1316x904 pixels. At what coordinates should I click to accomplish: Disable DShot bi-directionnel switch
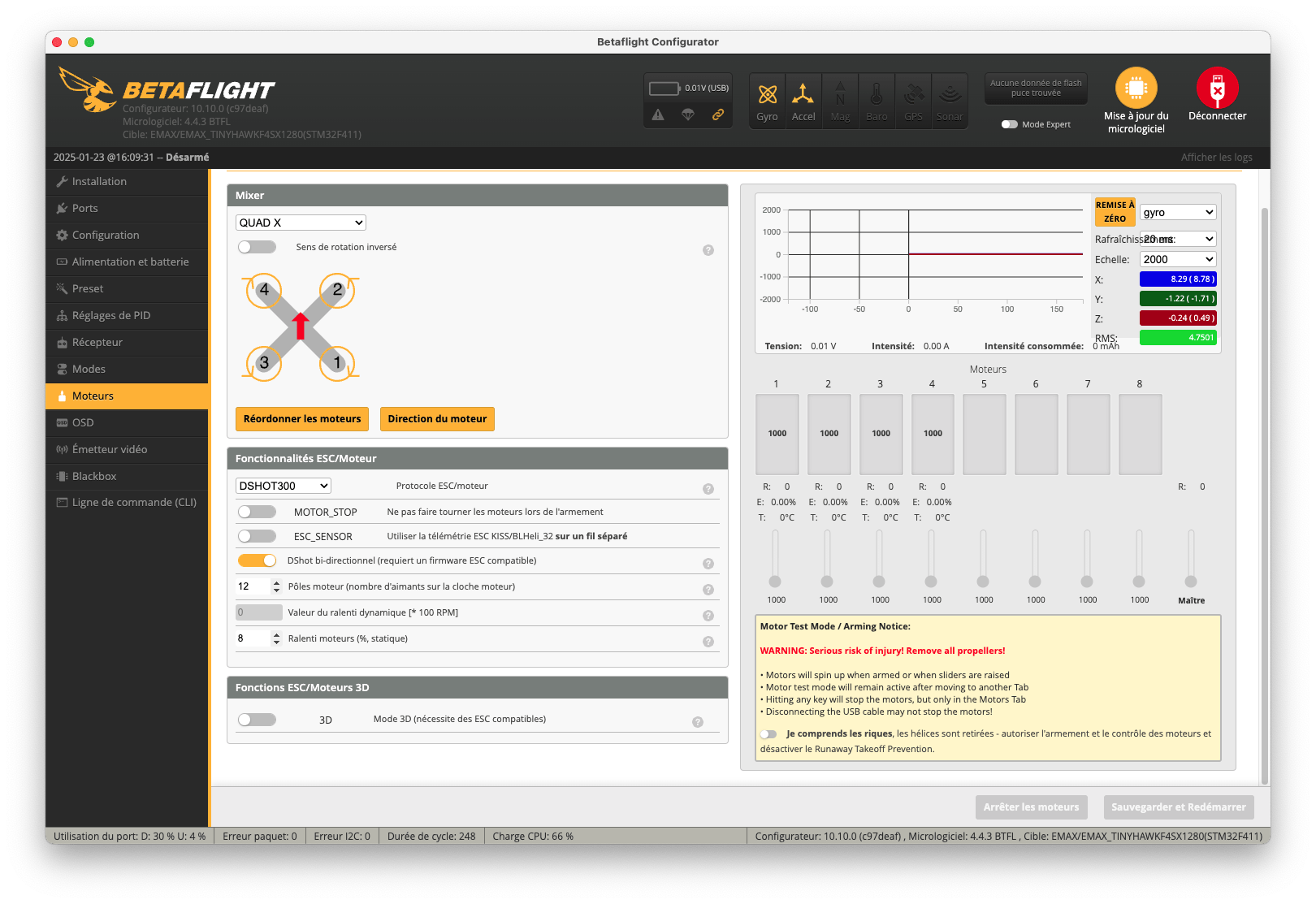pos(257,560)
